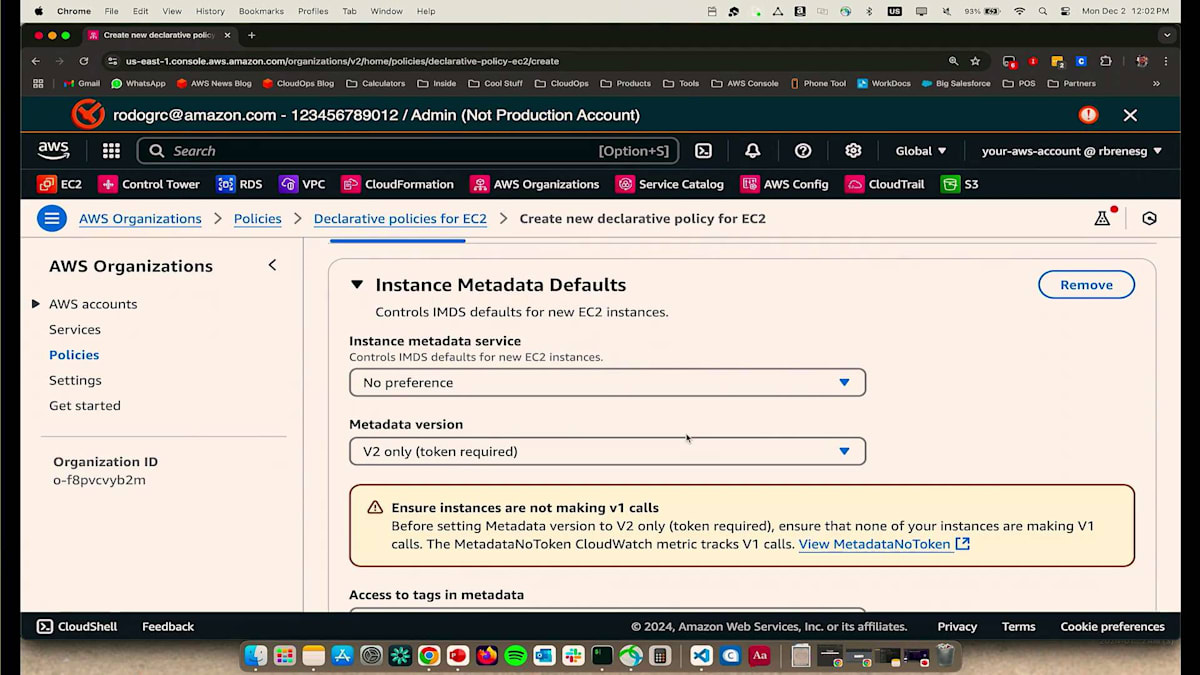Open the AWS News Blog bookmark
1200x675 pixels.
click(214, 84)
